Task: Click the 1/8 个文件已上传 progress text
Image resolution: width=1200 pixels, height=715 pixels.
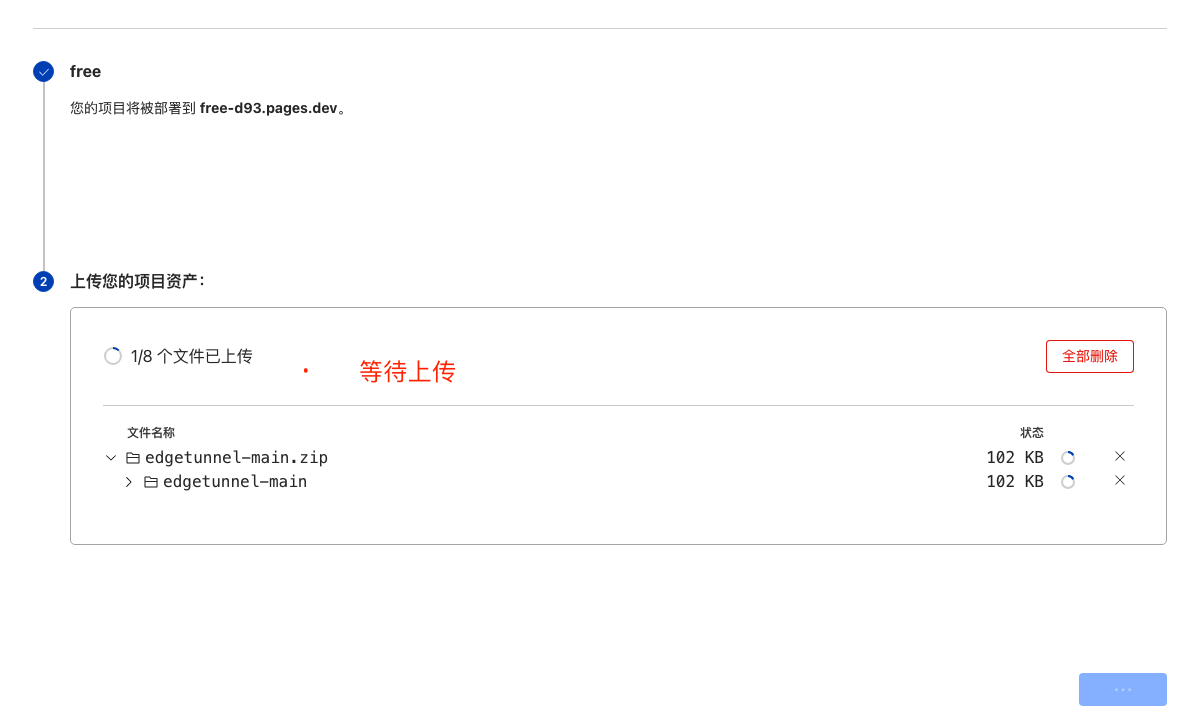Action: point(192,356)
